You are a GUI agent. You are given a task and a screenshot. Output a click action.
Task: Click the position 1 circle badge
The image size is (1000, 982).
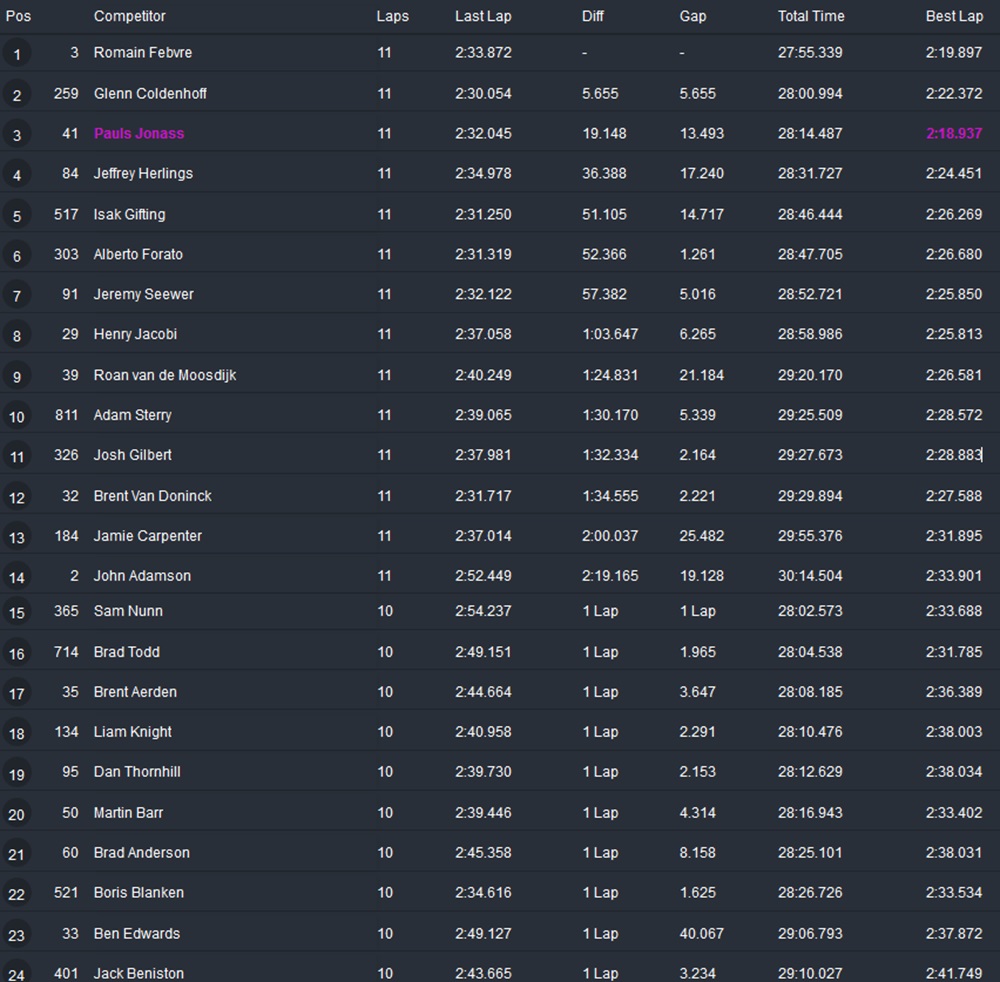[16, 54]
